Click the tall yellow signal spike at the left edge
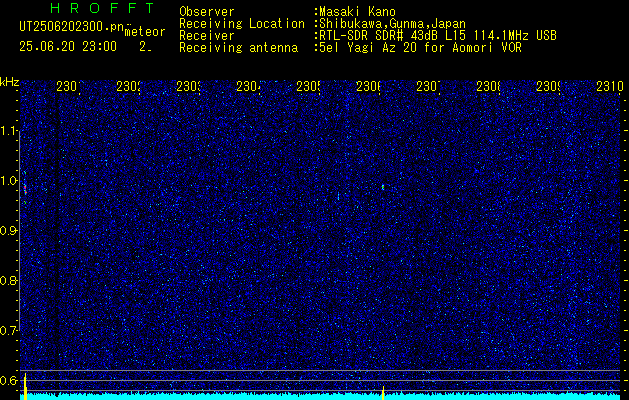The width and height of the screenshot is (629, 400). pos(25,386)
